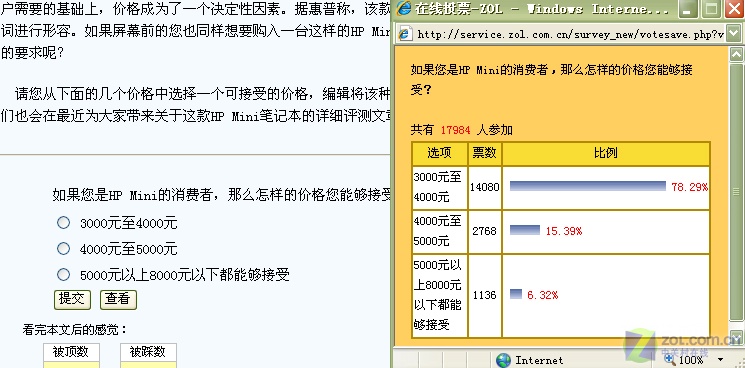The width and height of the screenshot is (745, 368).
Task: Click the 比例 column header
Action: click(606, 153)
